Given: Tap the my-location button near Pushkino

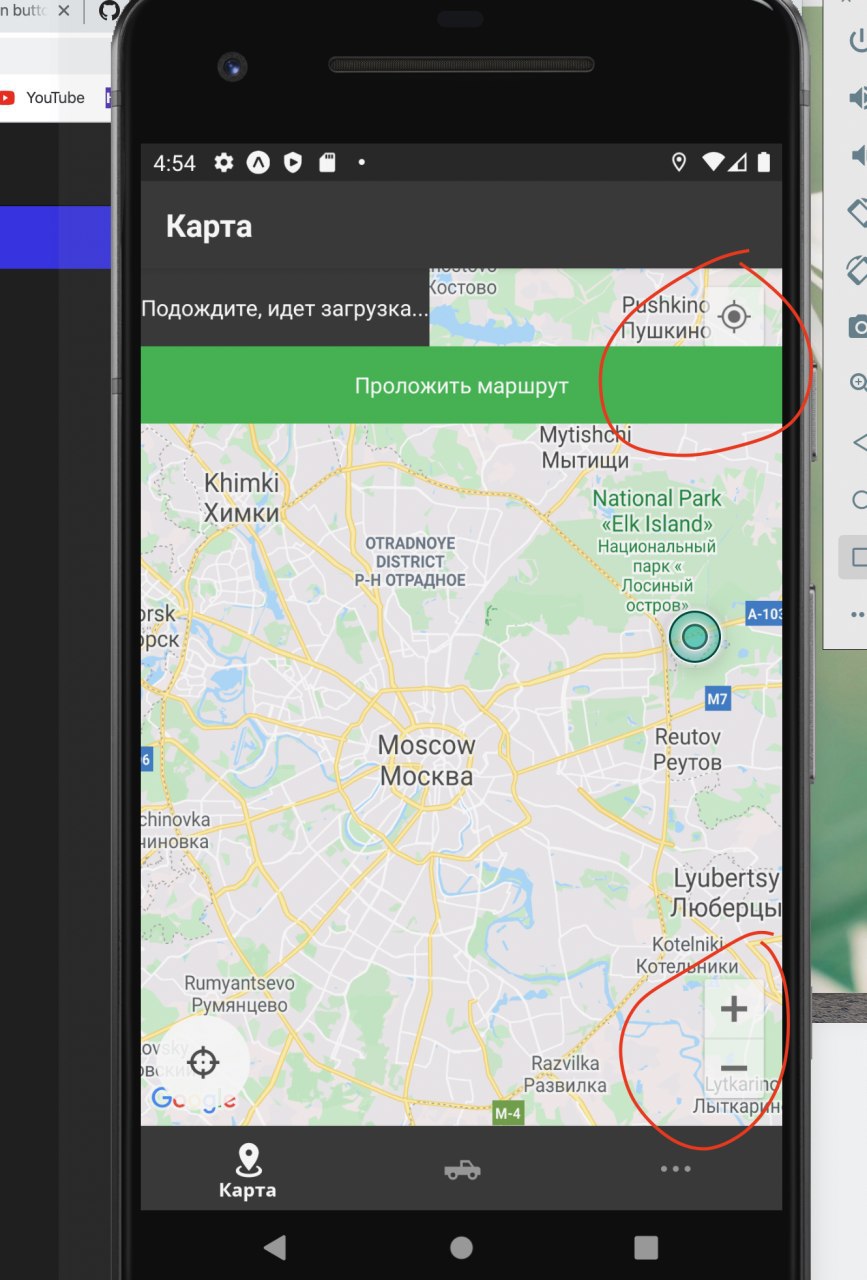Looking at the screenshot, I should coord(735,317).
